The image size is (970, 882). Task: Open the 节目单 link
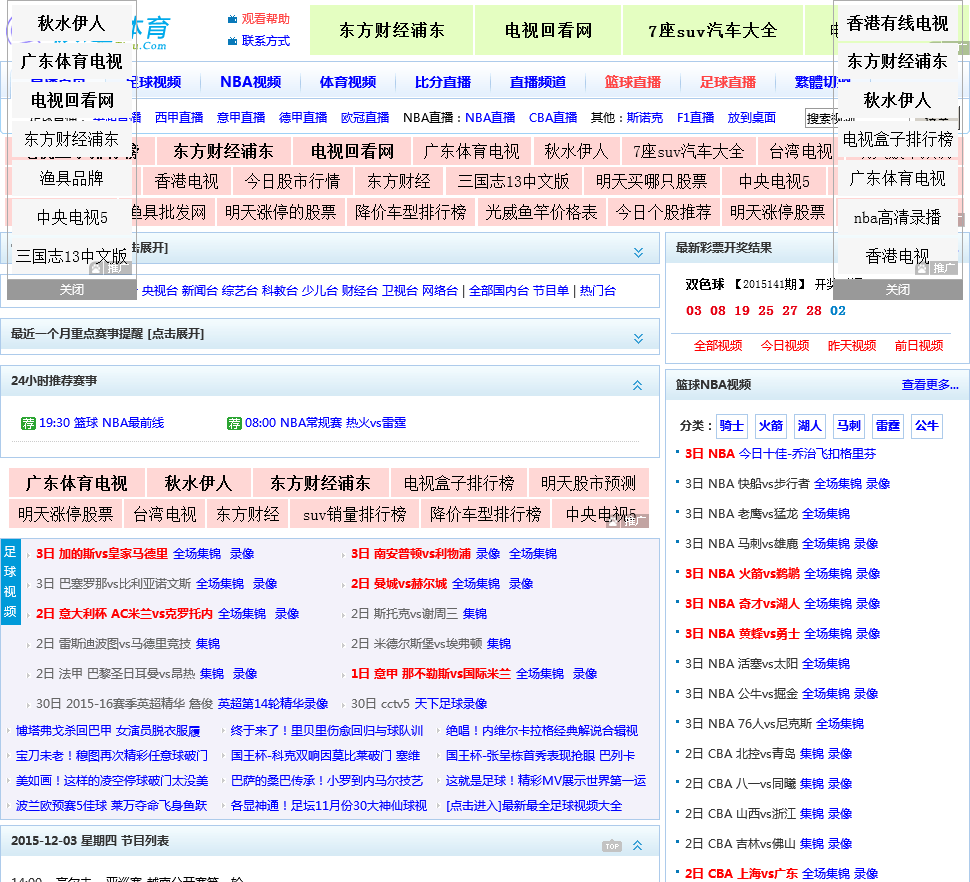pos(551,291)
